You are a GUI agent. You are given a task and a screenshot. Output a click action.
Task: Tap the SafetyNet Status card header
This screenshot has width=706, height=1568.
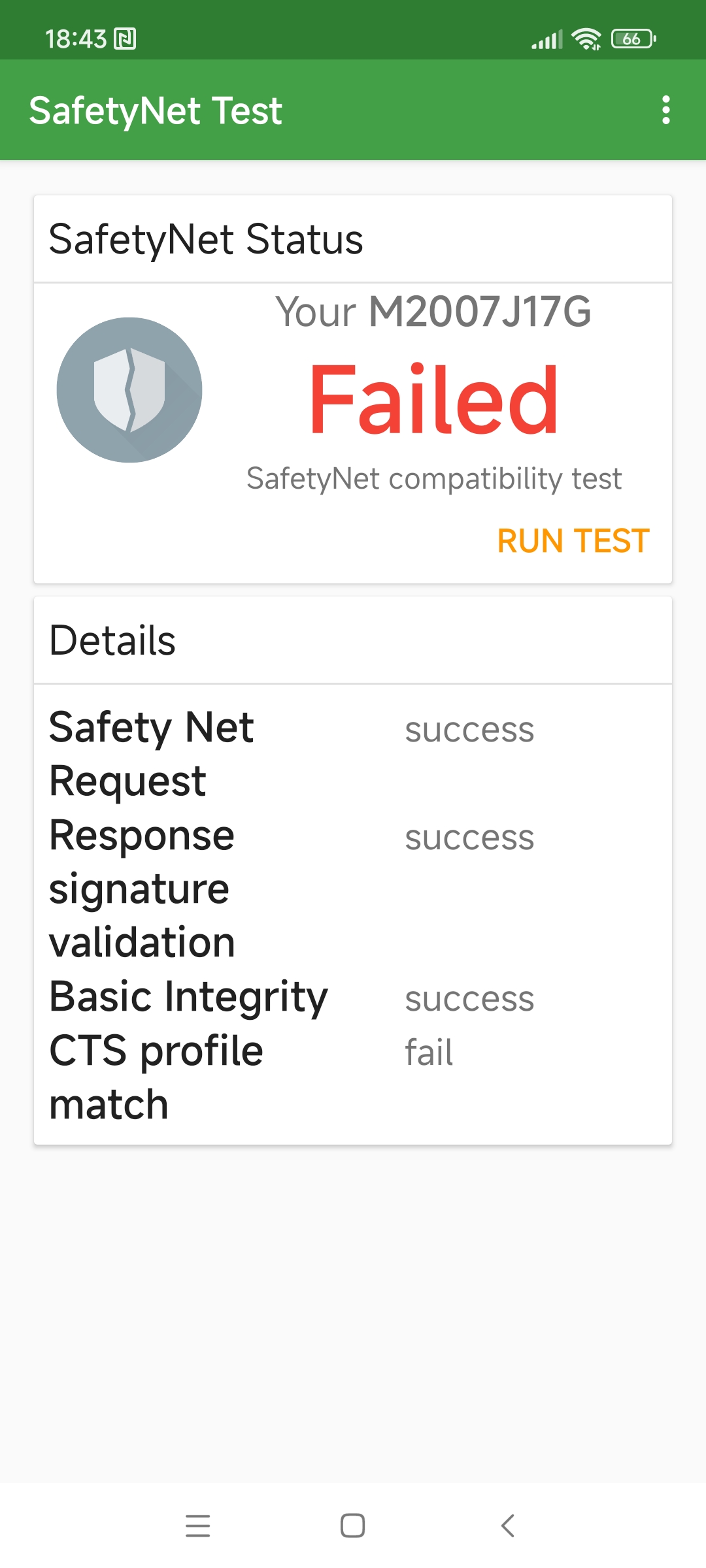coord(353,239)
